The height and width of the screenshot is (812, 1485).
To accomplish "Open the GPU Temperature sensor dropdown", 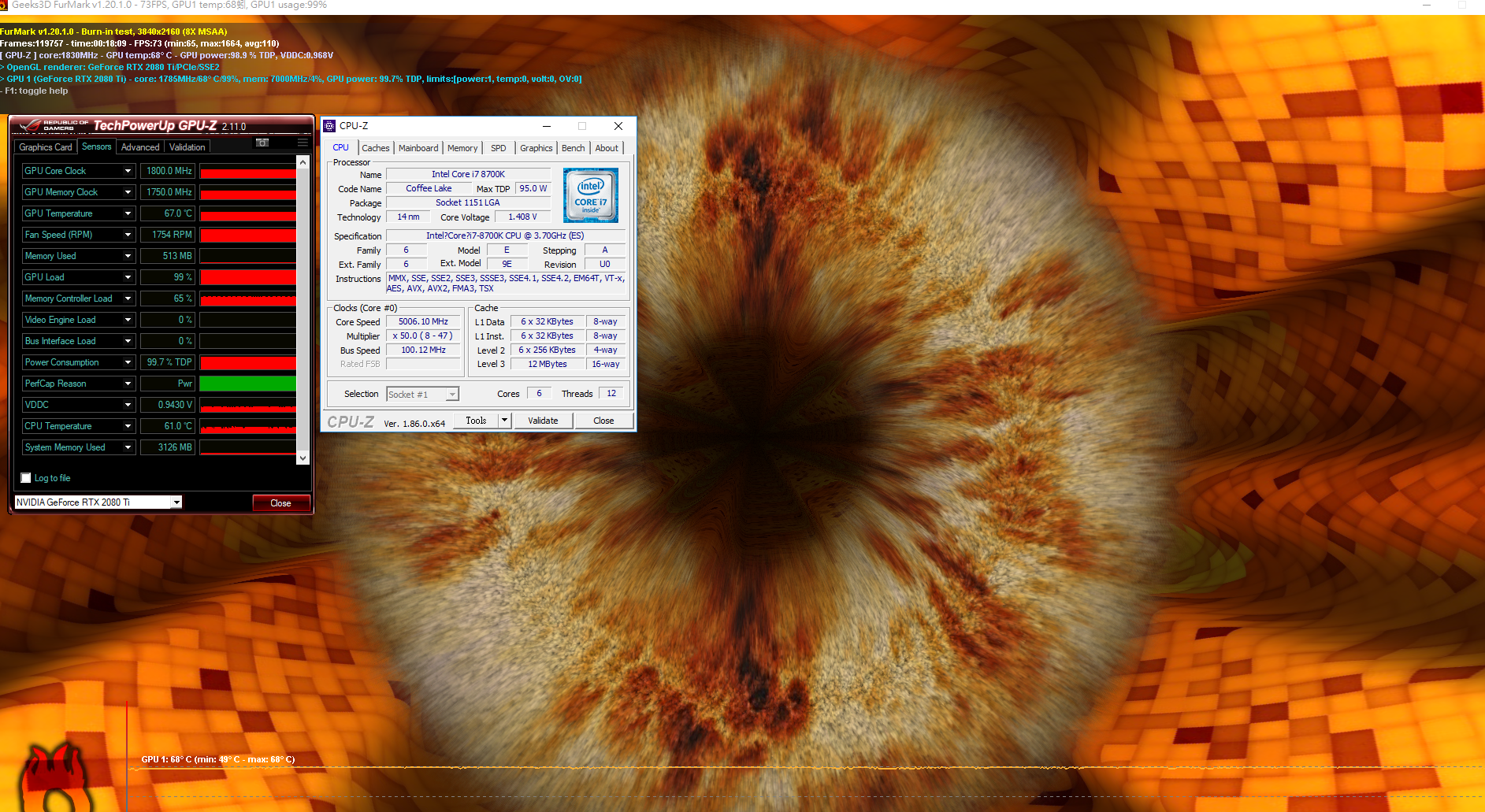I will pyautogui.click(x=128, y=213).
